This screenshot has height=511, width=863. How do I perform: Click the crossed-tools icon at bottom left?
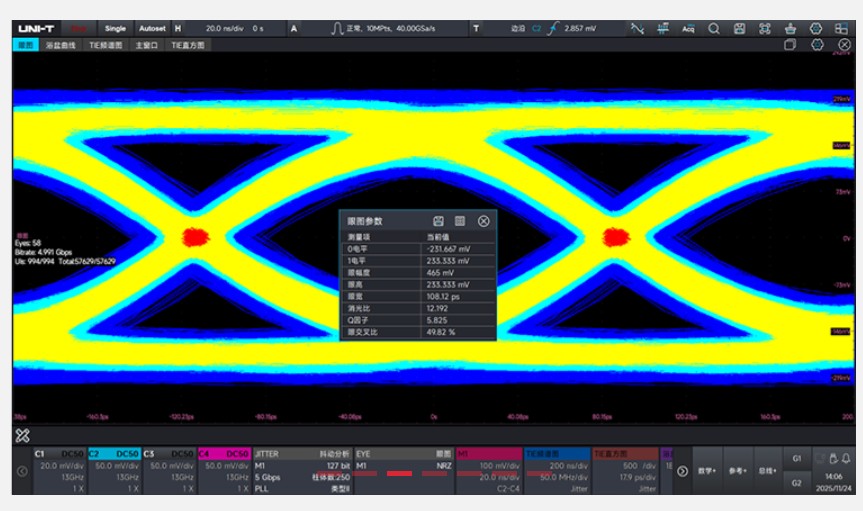tap(22, 435)
